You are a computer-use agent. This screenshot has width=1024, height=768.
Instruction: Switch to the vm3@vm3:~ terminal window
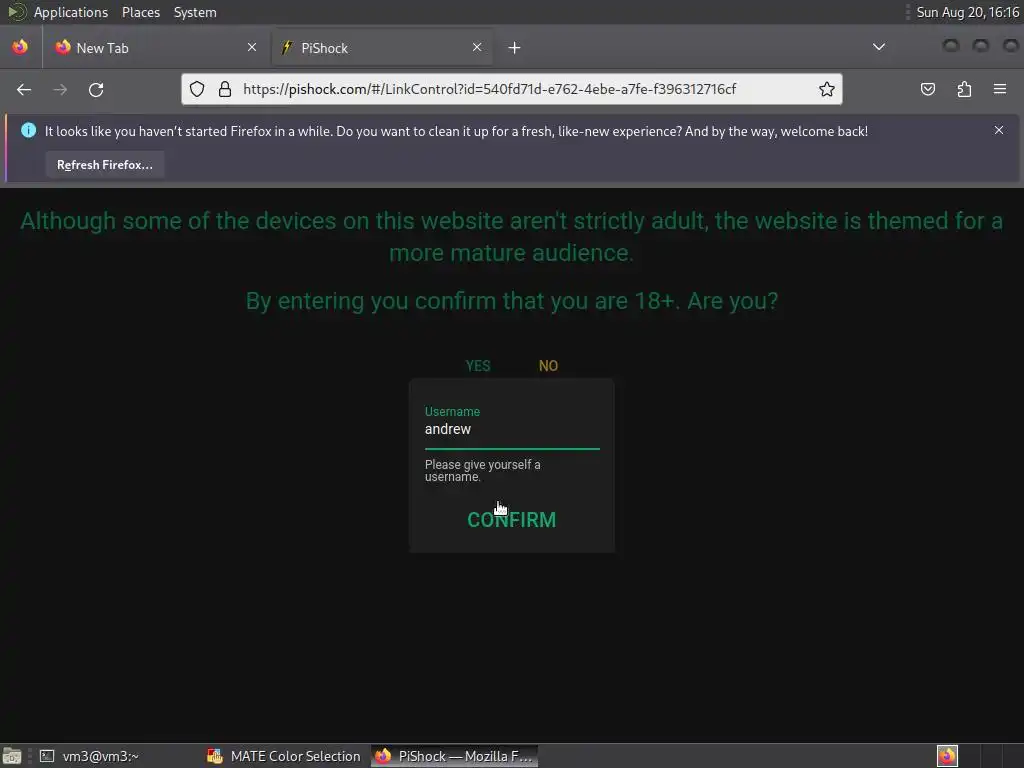(89, 756)
